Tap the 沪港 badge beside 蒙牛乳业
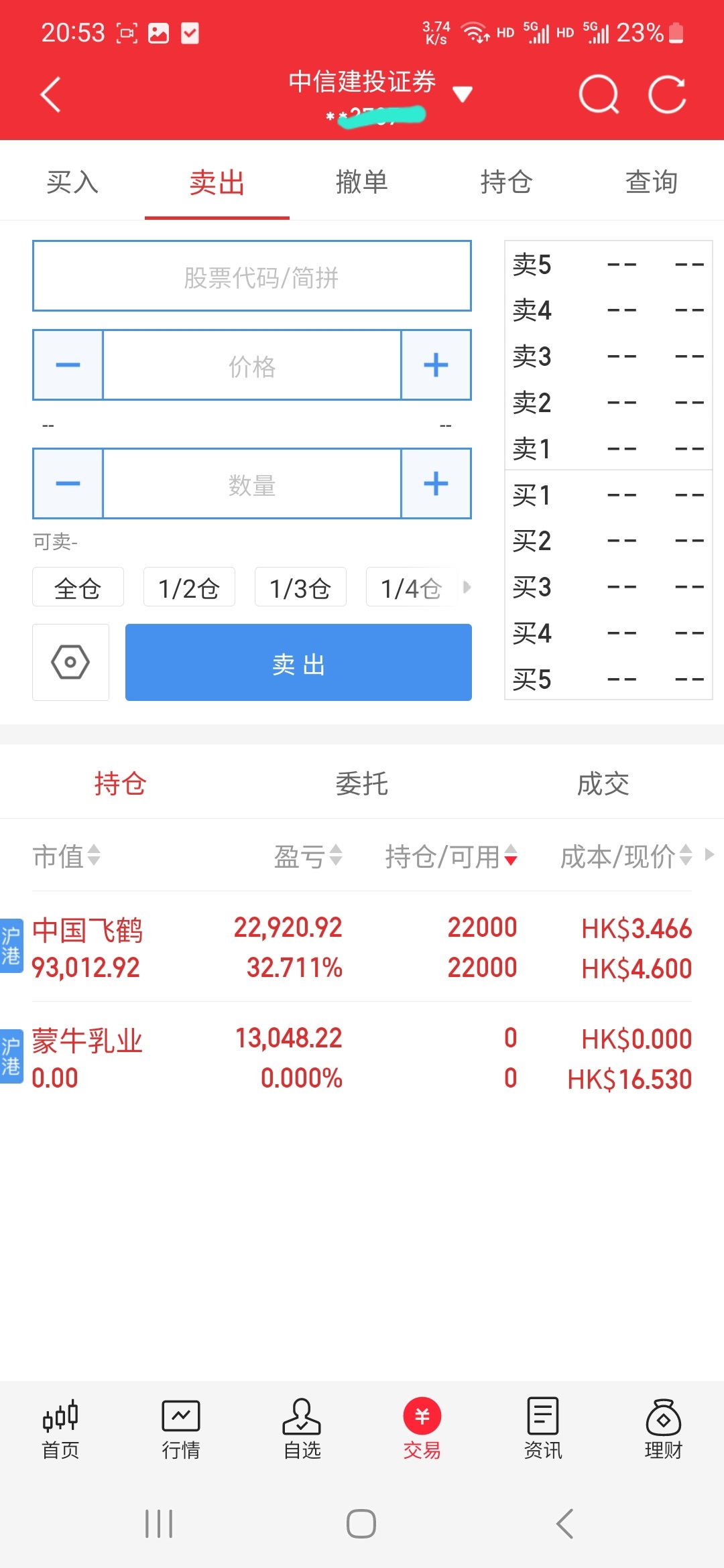Image resolution: width=724 pixels, height=1568 pixels. point(11,1056)
